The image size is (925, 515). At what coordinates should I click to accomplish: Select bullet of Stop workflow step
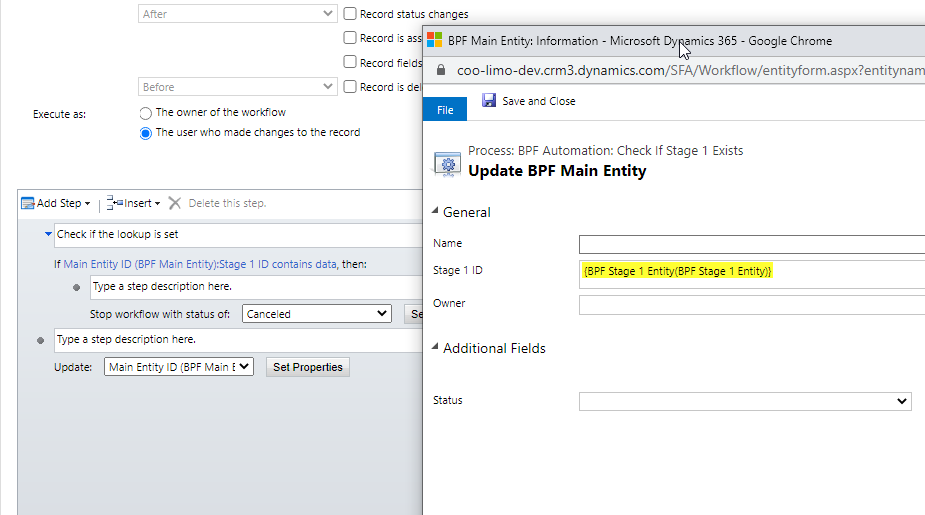(76, 287)
